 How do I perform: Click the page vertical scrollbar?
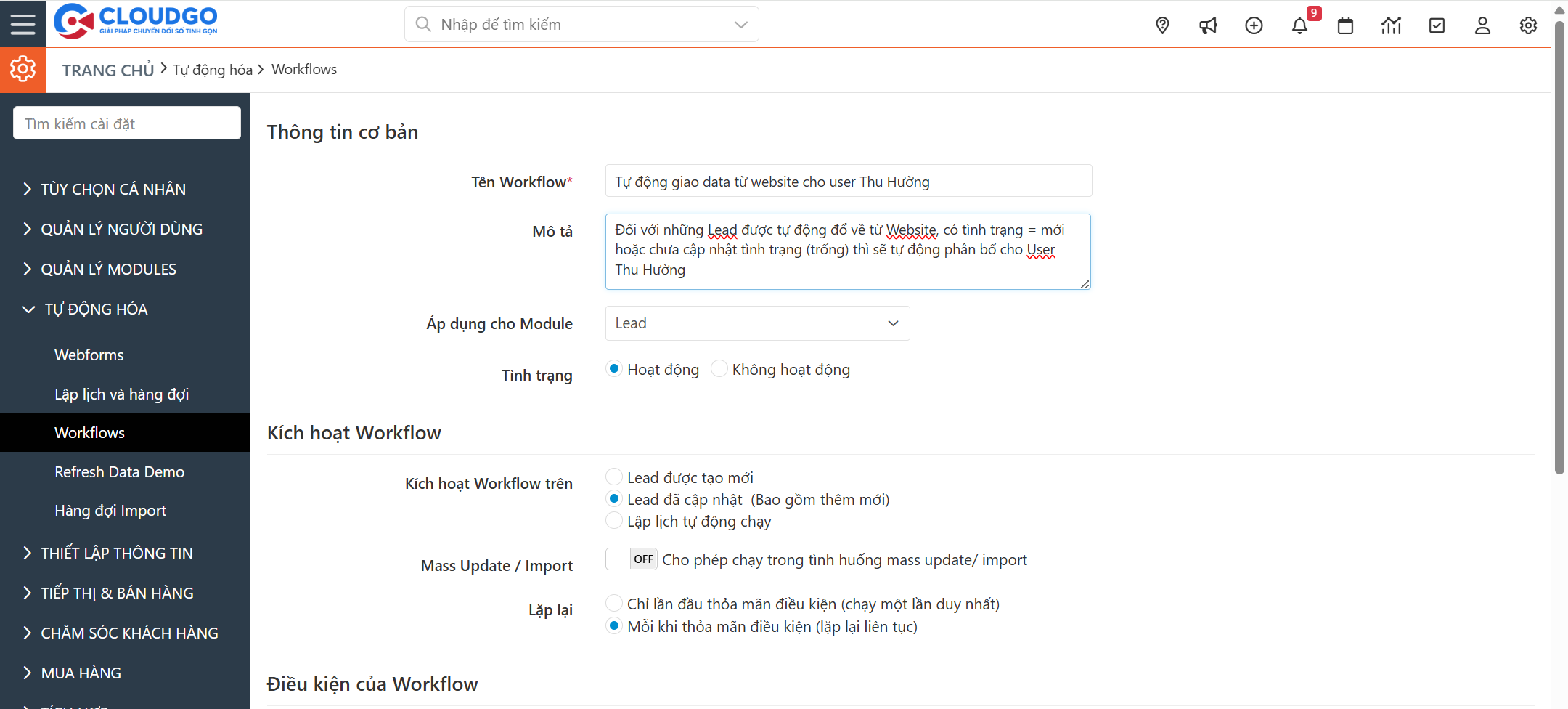coord(1559,247)
